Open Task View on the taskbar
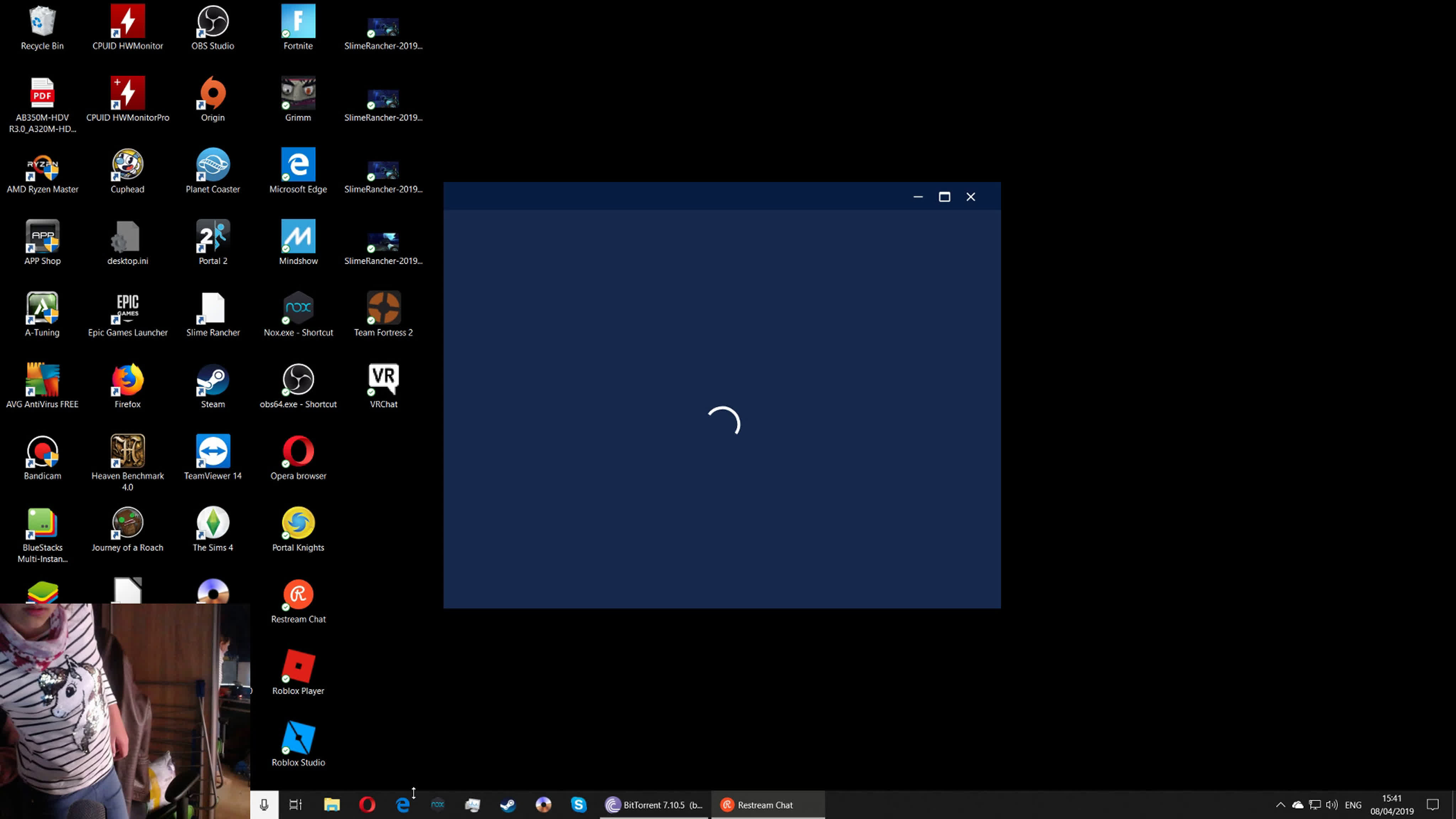This screenshot has width=1456, height=819. pyautogui.click(x=296, y=805)
